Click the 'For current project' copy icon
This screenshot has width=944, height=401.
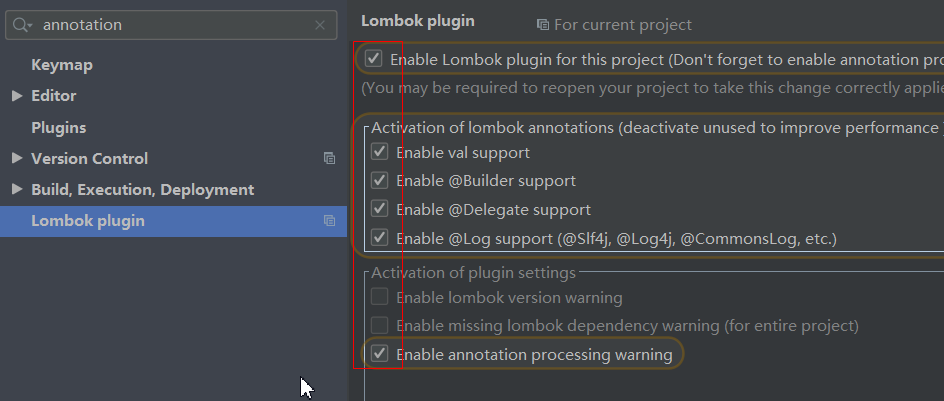pos(543,24)
